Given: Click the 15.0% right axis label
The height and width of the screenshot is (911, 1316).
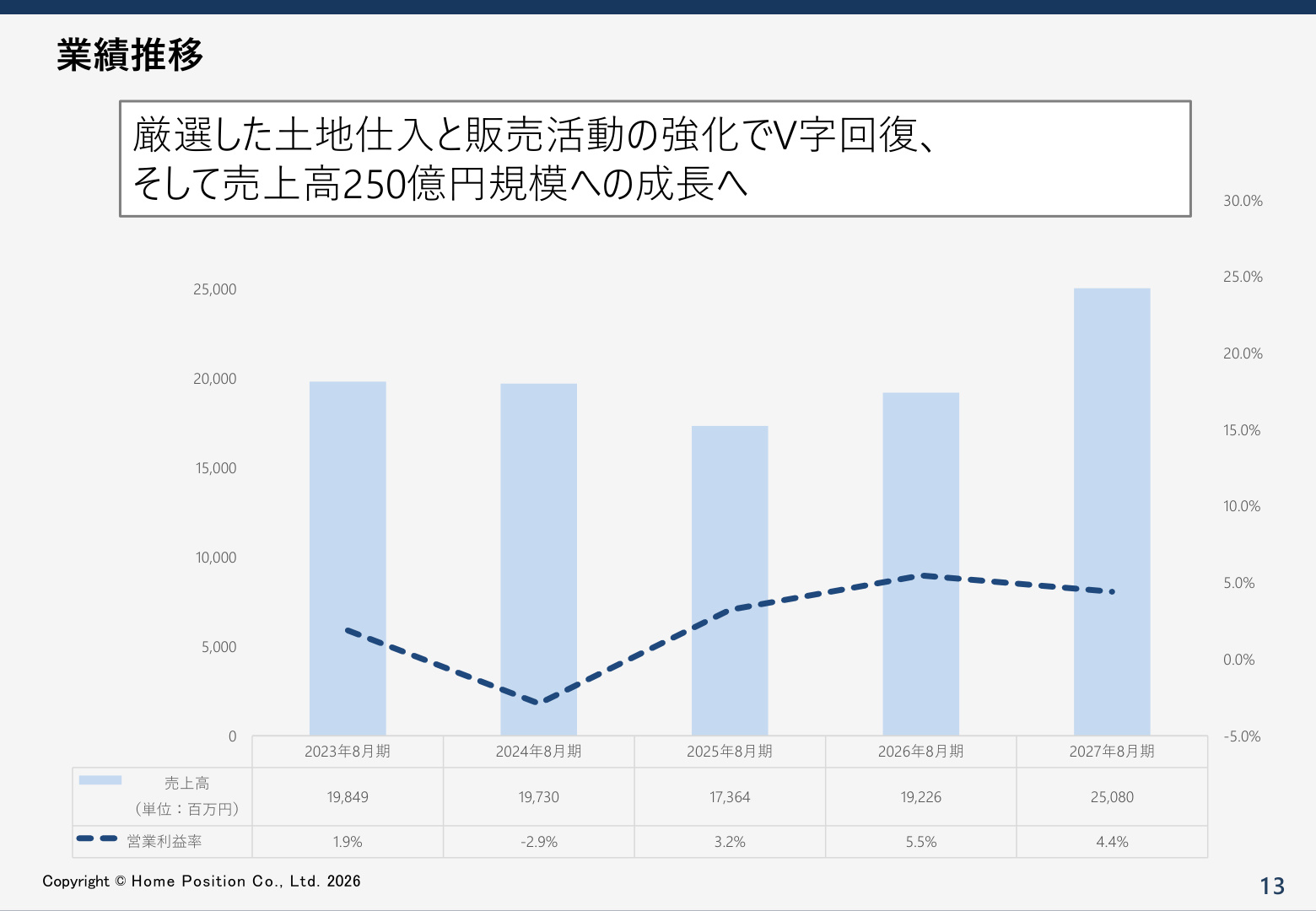Looking at the screenshot, I should pos(1242,430).
